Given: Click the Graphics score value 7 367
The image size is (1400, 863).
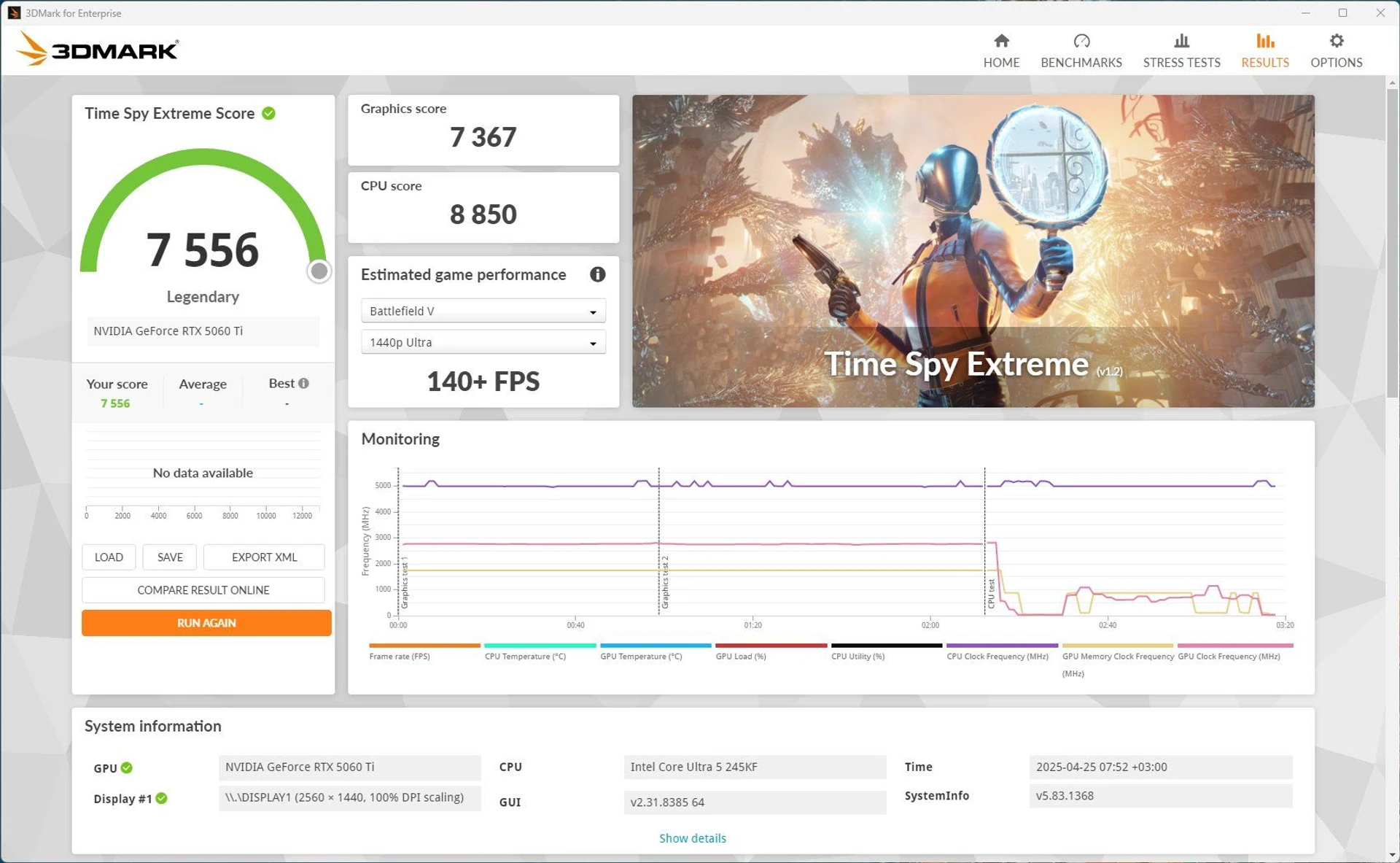Looking at the screenshot, I should (483, 137).
